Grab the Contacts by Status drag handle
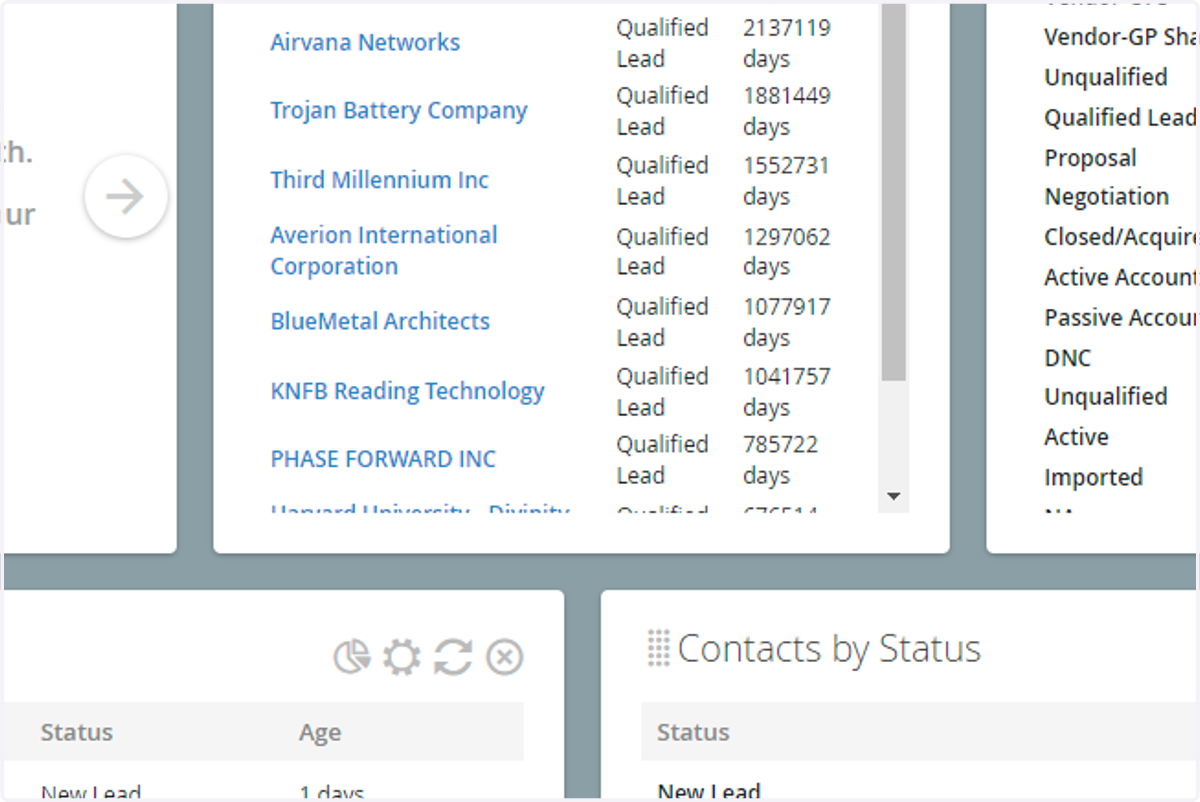 [658, 648]
